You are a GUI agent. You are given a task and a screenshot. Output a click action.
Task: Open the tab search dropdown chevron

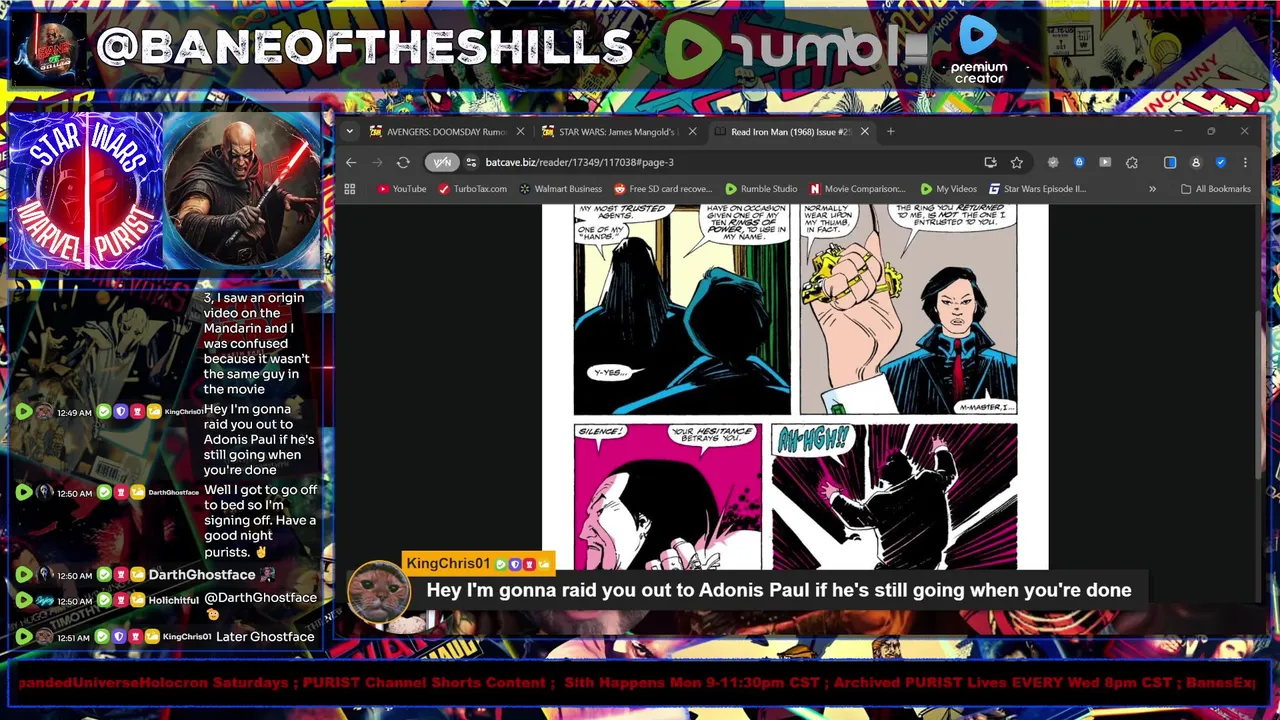point(349,131)
